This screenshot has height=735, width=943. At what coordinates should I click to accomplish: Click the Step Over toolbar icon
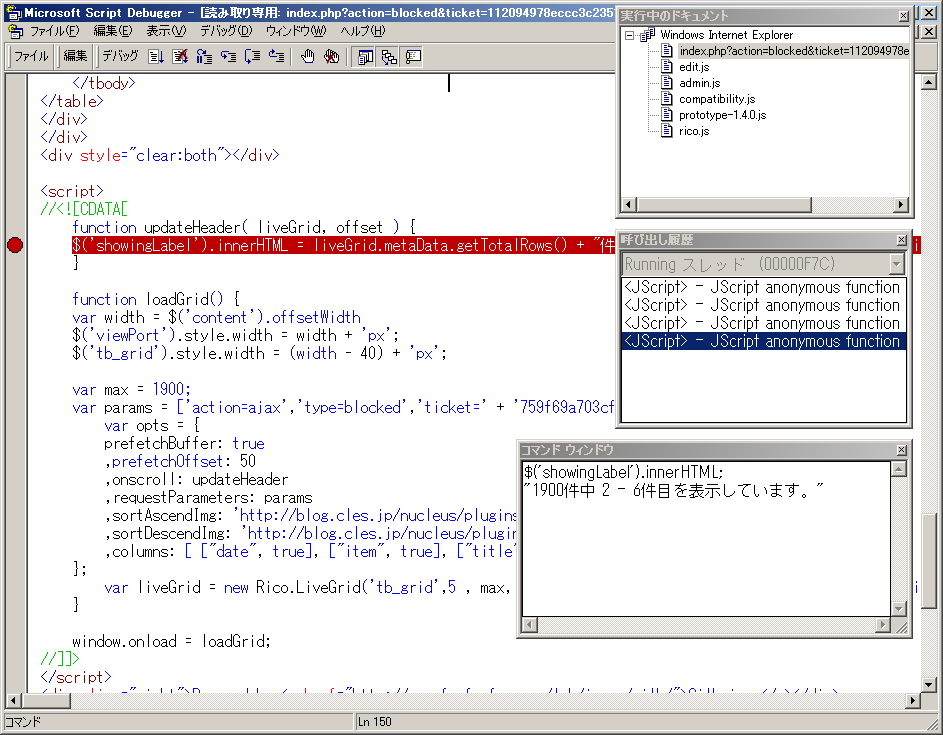click(252, 56)
